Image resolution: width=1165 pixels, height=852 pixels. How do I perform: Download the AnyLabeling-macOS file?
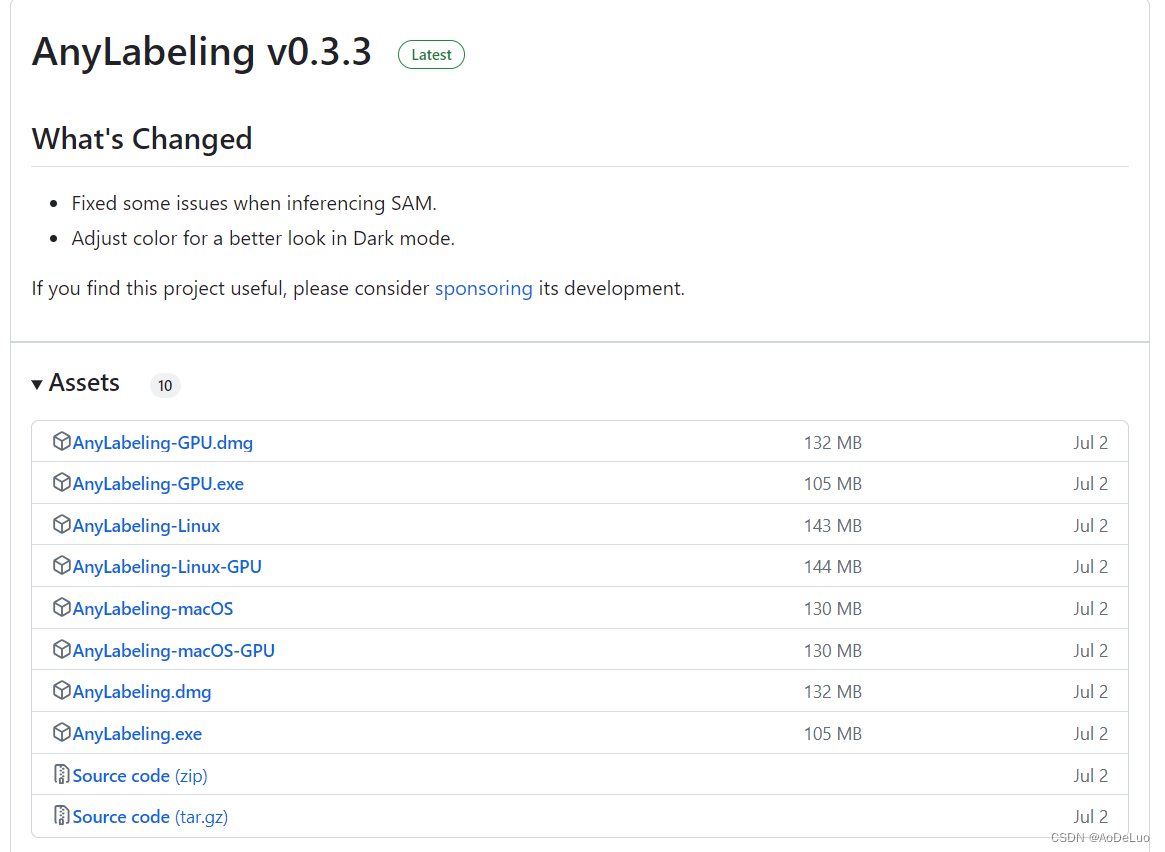pyautogui.click(x=153, y=608)
